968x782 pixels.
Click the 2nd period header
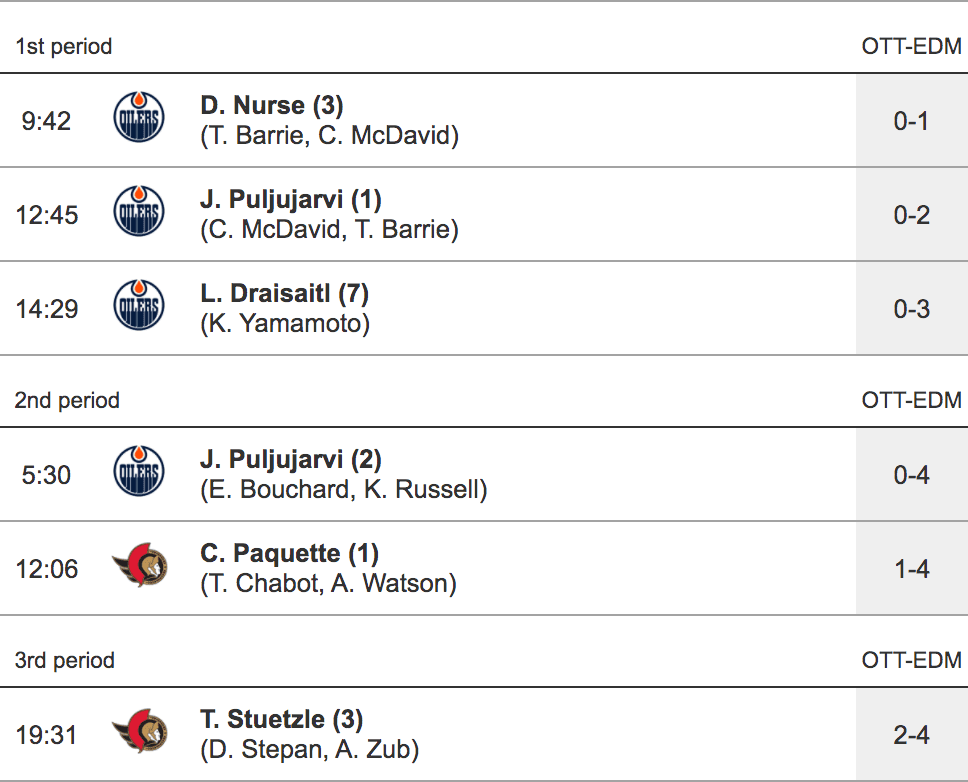click(x=67, y=401)
